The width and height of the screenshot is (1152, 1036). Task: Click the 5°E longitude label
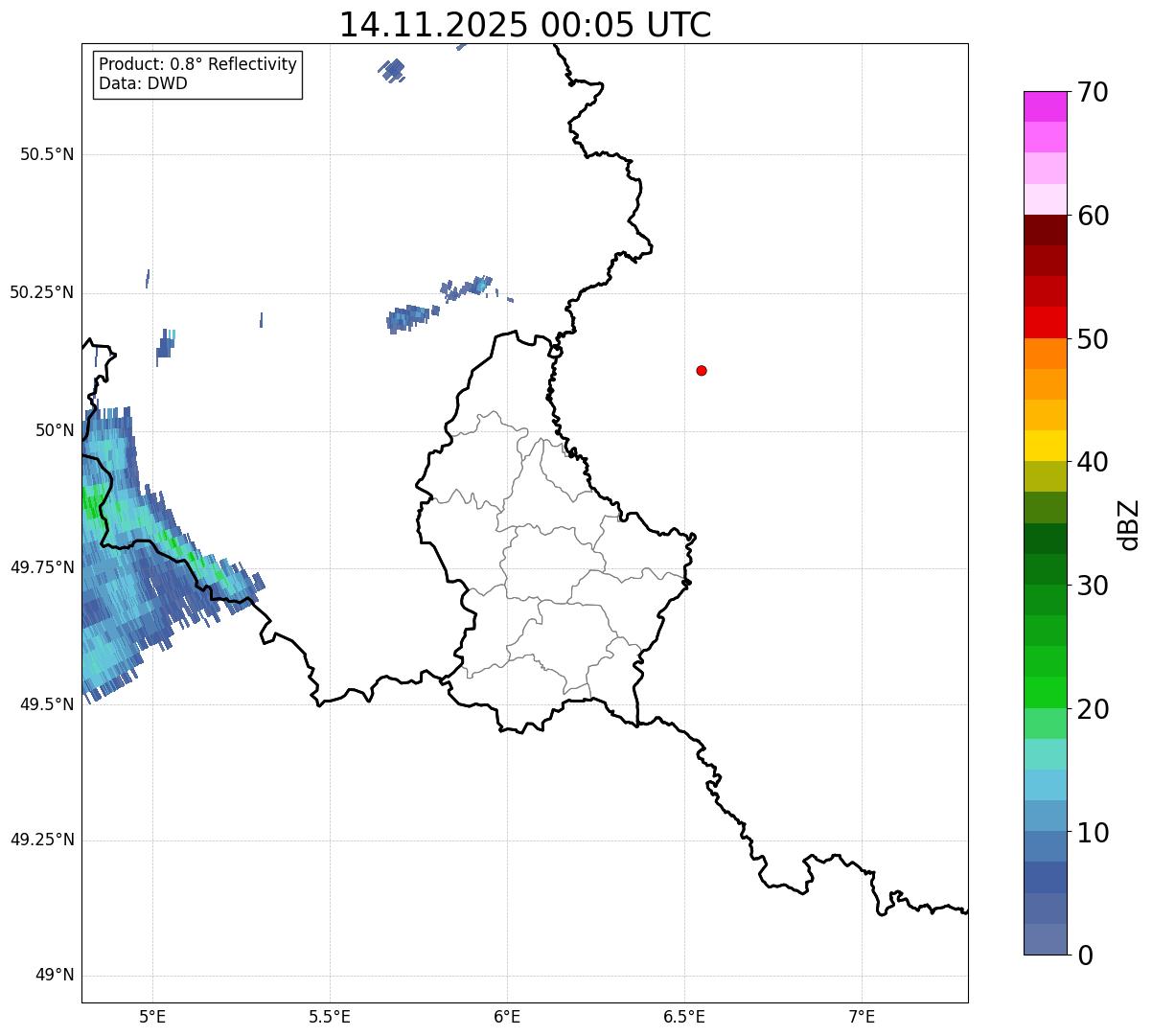coord(152,1016)
